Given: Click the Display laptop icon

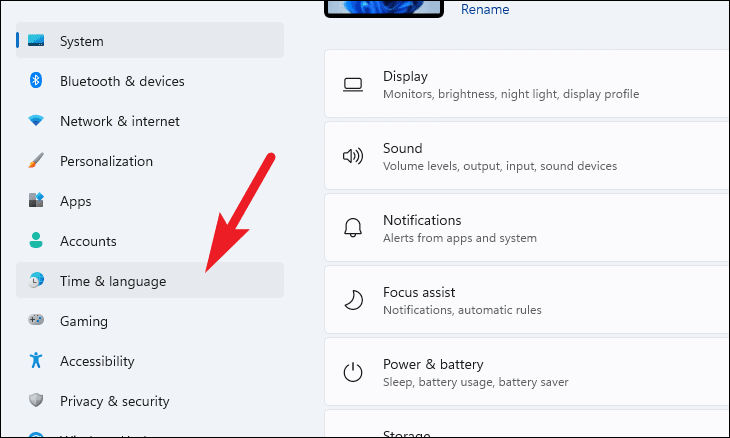Looking at the screenshot, I should pos(353,85).
